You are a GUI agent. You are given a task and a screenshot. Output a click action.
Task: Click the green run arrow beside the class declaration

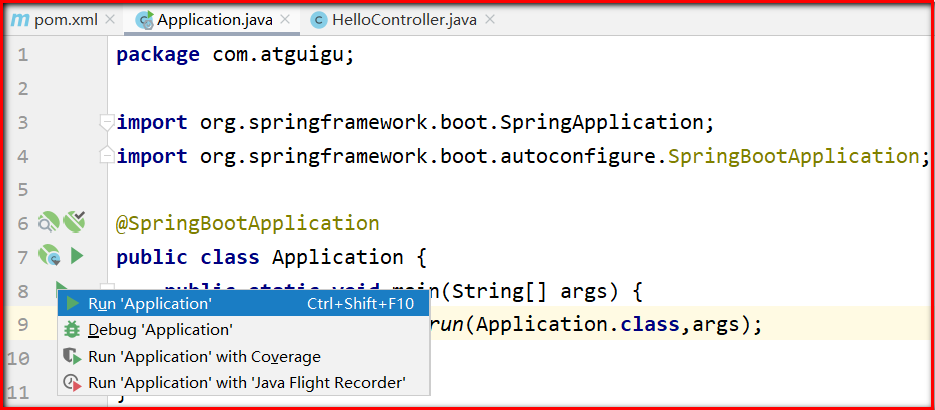[x=77, y=257]
